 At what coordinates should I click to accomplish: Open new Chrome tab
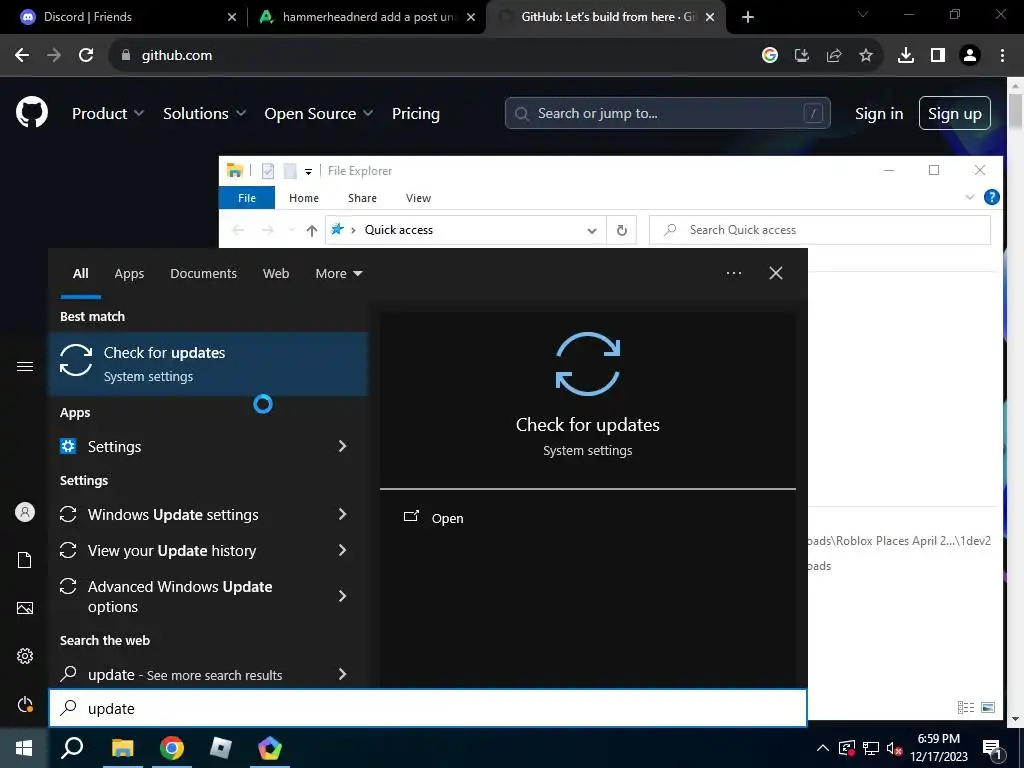[x=748, y=17]
